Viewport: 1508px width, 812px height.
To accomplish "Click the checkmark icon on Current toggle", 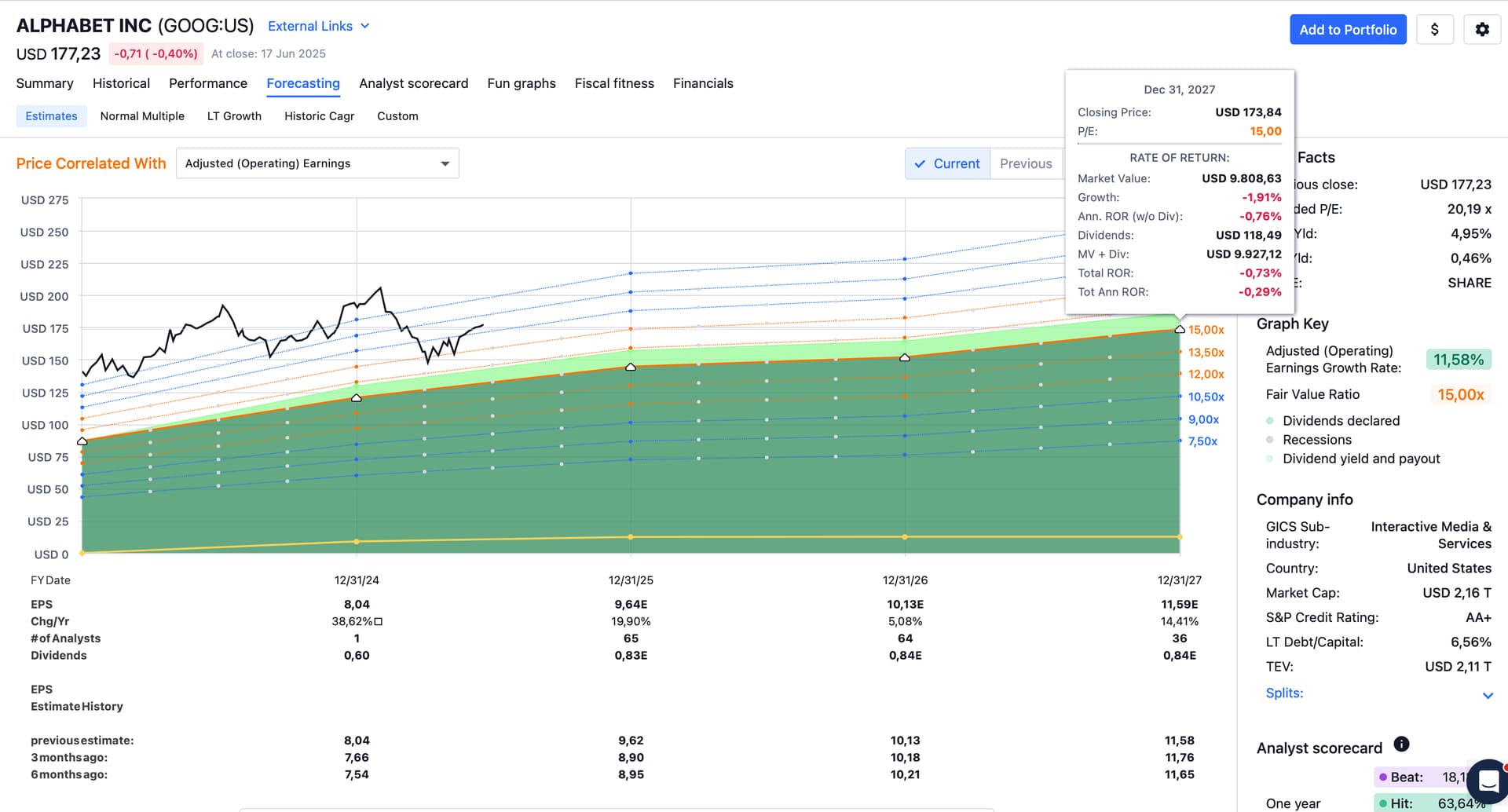I will point(920,163).
